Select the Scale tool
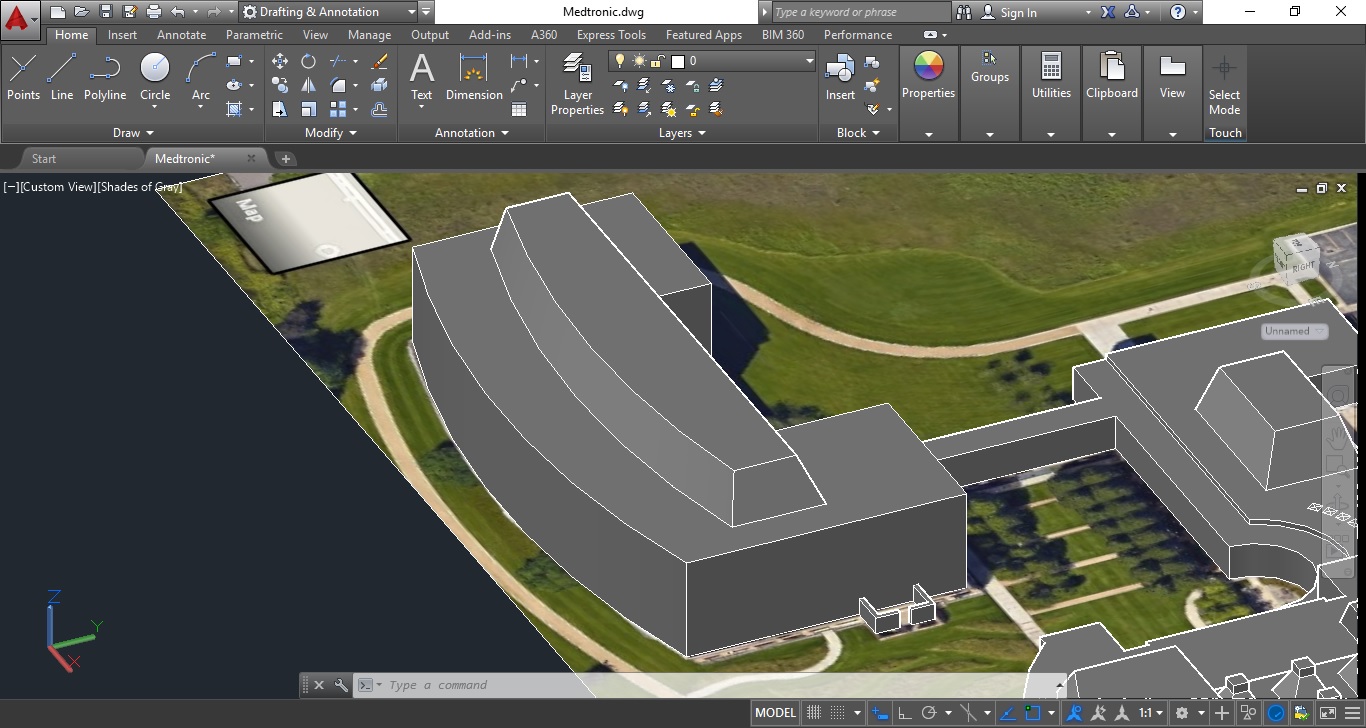The width and height of the screenshot is (1366, 728). tap(308, 109)
